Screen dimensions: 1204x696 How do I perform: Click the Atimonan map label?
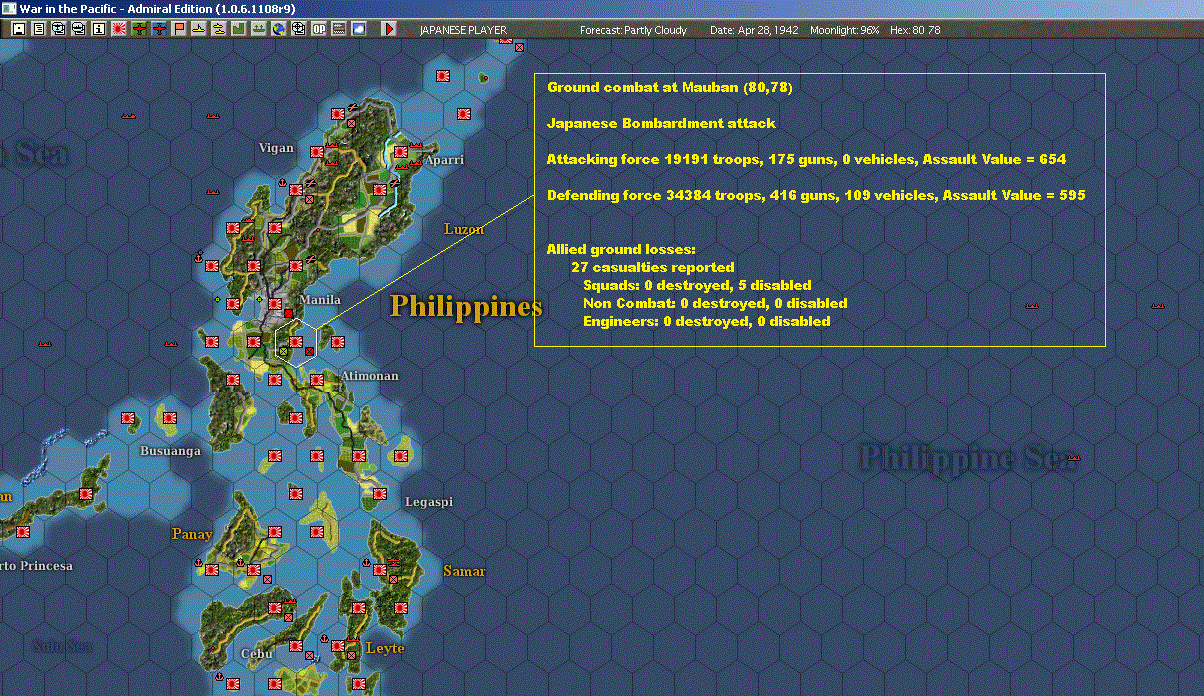coord(369,376)
